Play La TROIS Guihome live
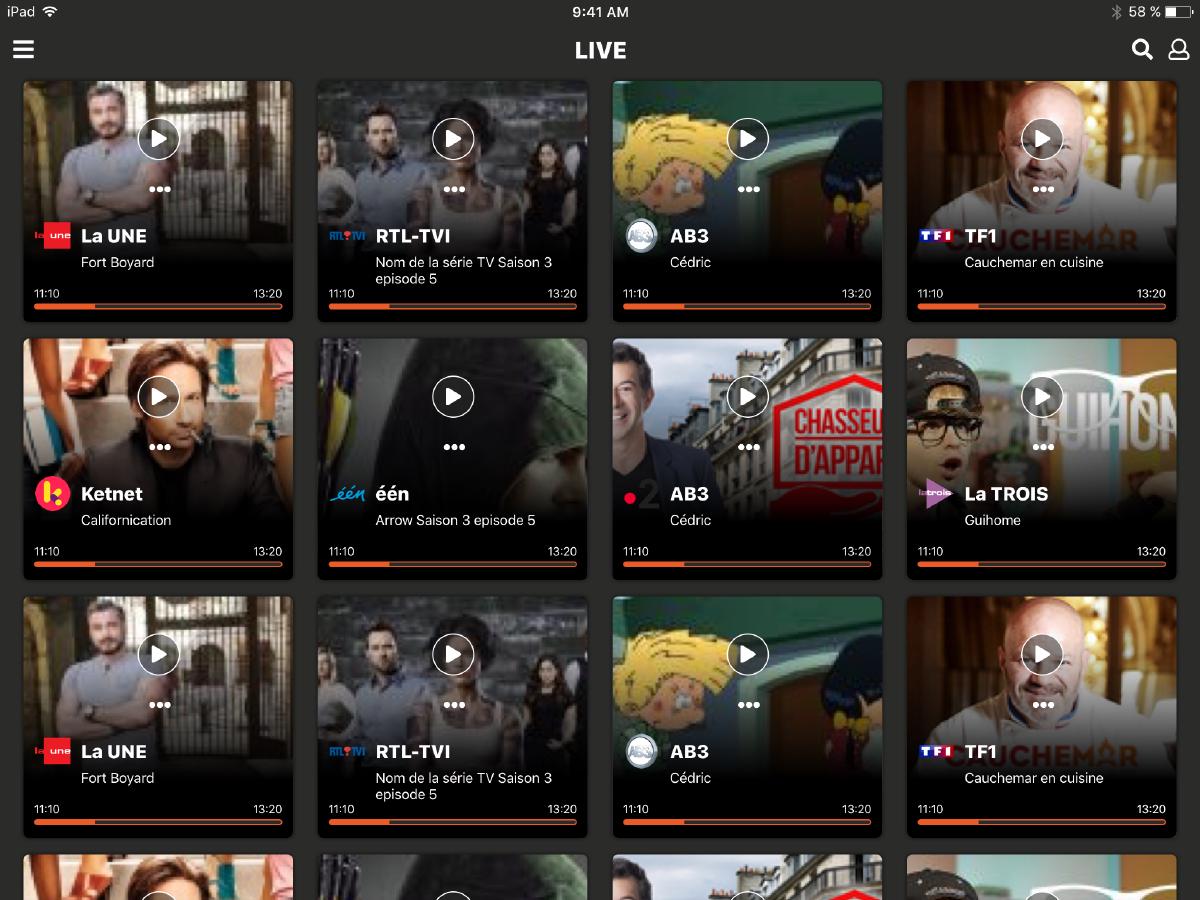This screenshot has width=1200, height=900. (1042, 397)
